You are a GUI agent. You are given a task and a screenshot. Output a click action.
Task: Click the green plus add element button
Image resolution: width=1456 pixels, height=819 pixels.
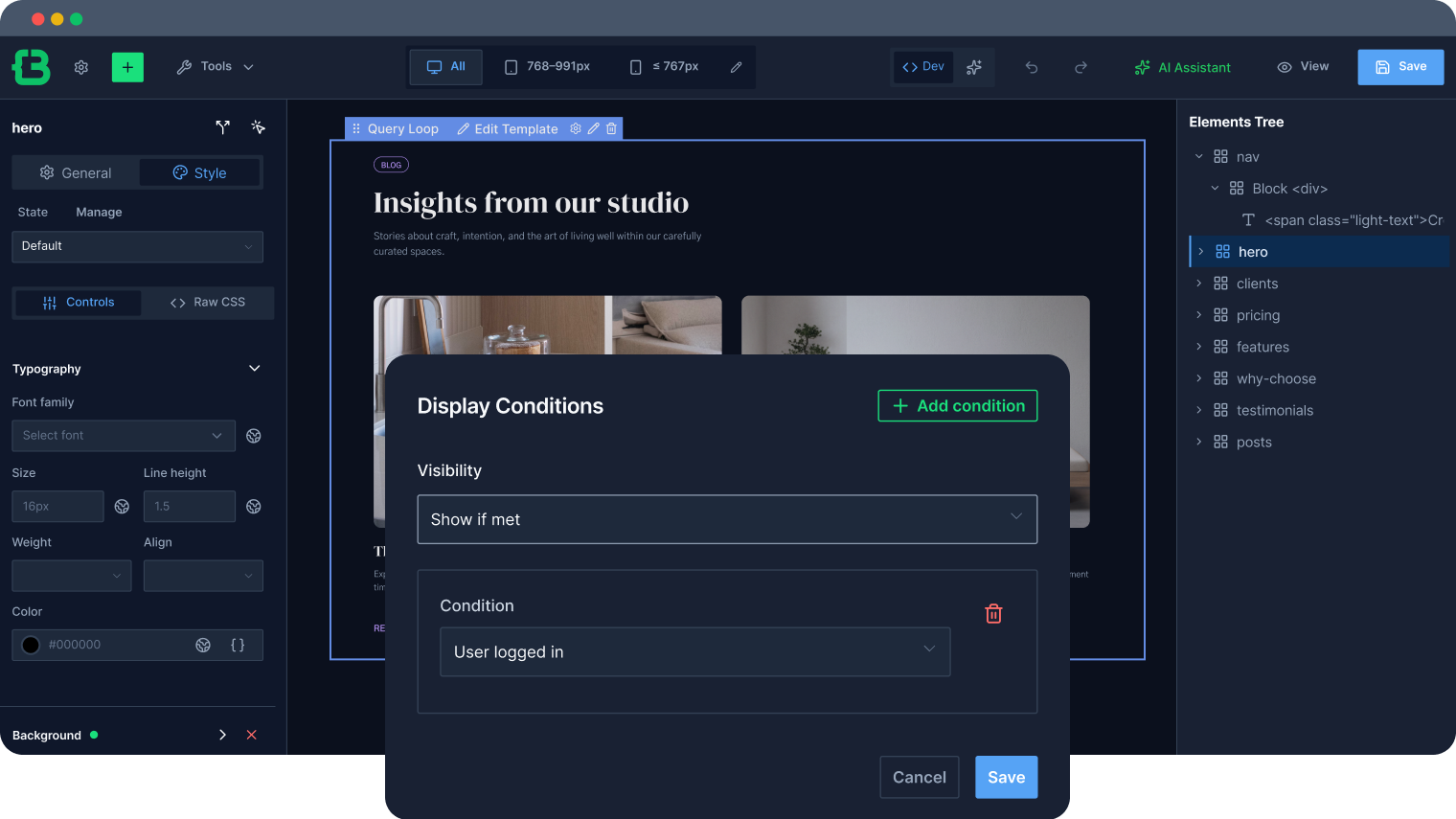click(127, 67)
